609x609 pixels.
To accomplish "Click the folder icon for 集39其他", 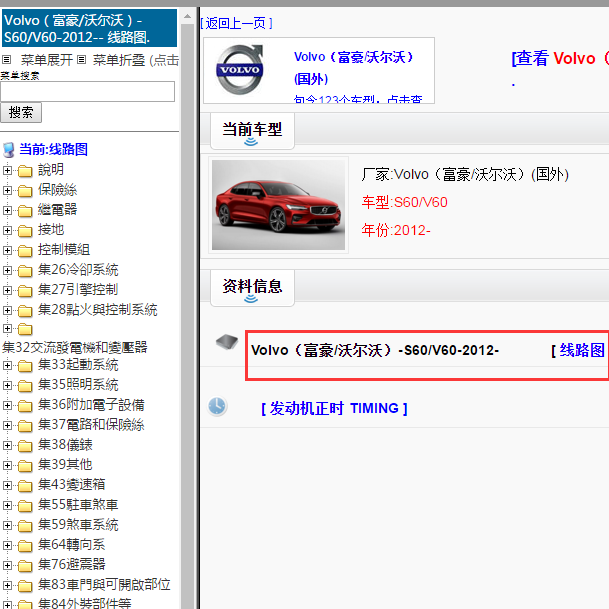I will point(25,466).
